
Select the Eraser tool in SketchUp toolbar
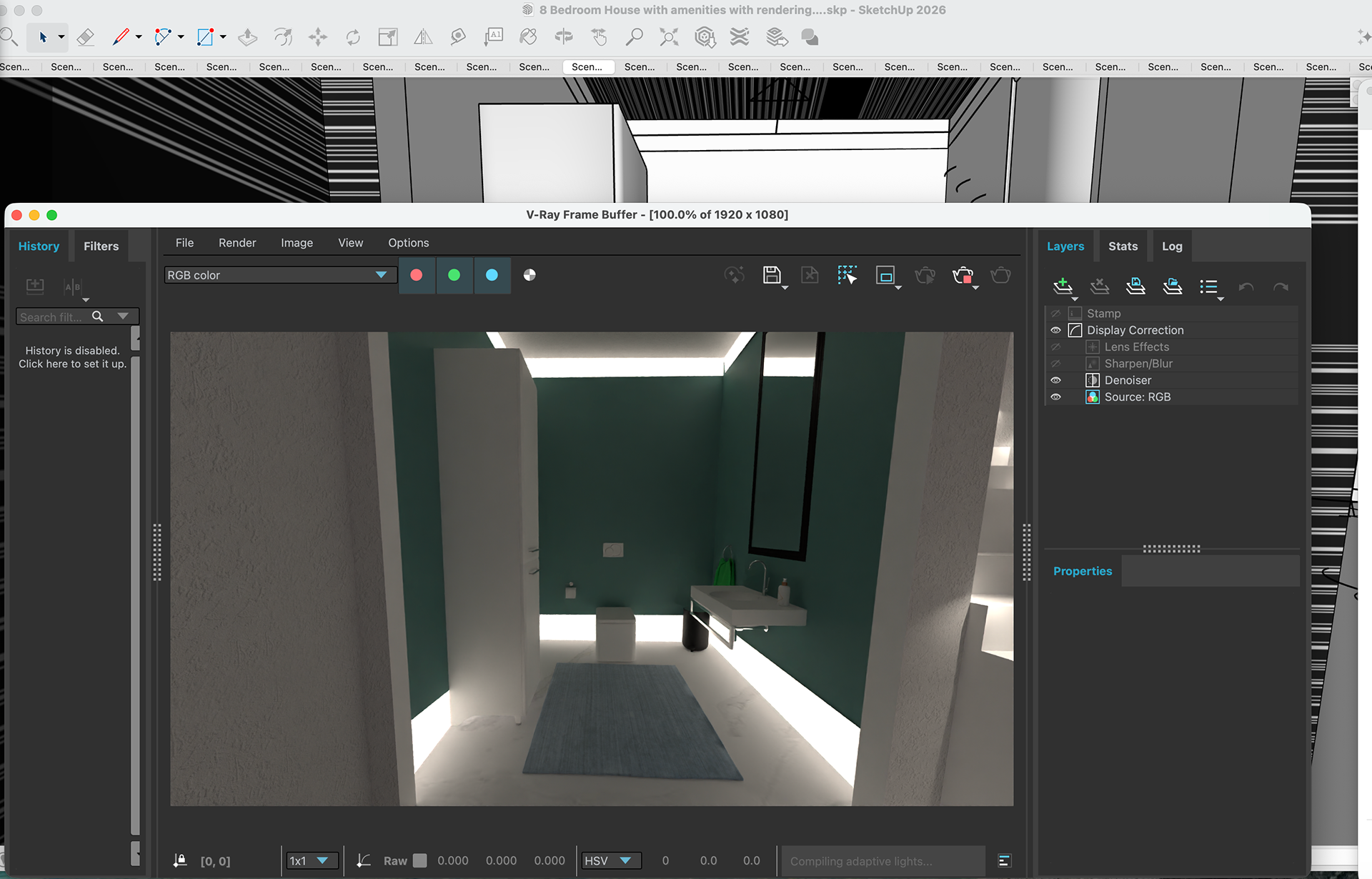pos(85,37)
